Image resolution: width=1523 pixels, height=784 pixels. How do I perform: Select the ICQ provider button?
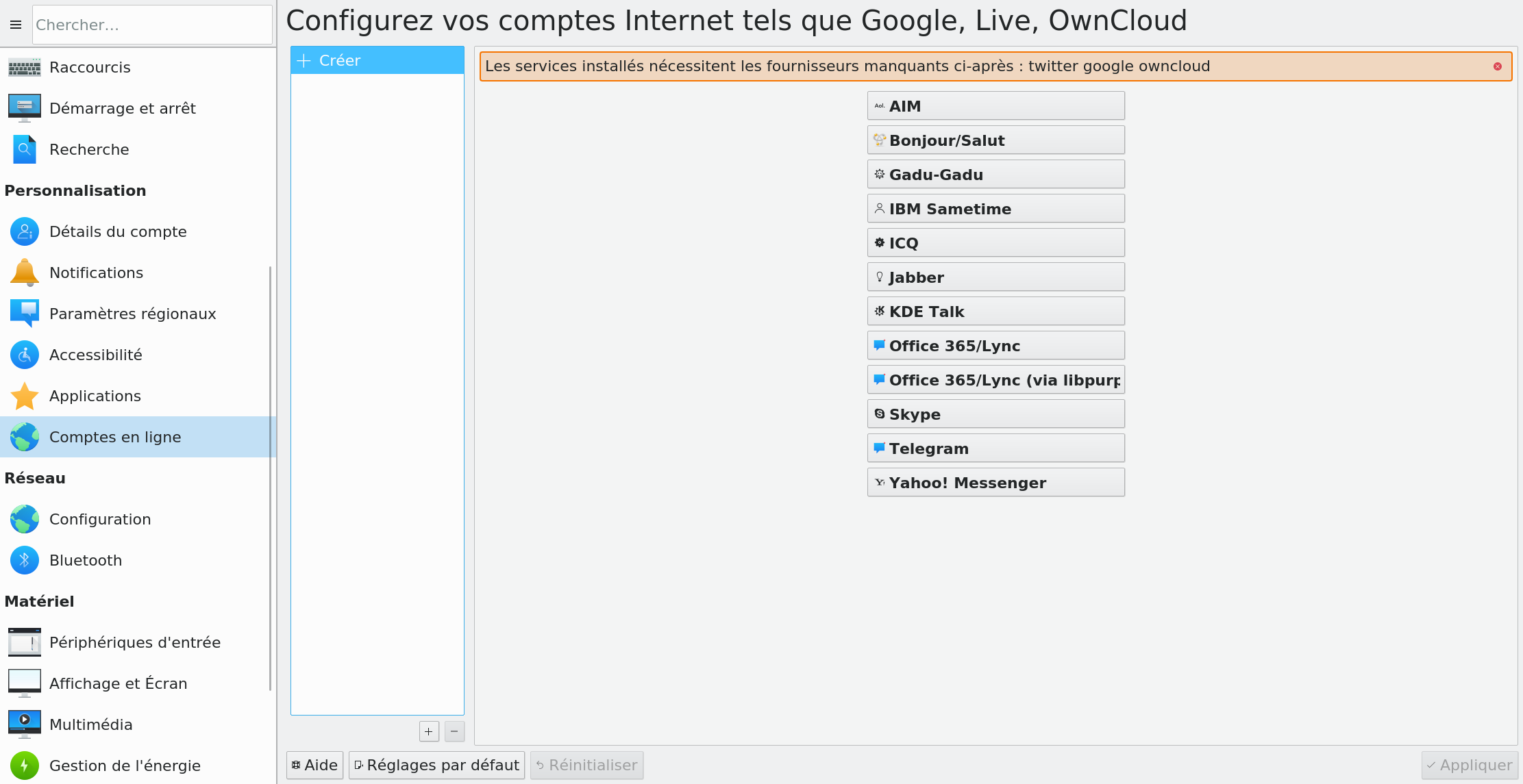[996, 243]
